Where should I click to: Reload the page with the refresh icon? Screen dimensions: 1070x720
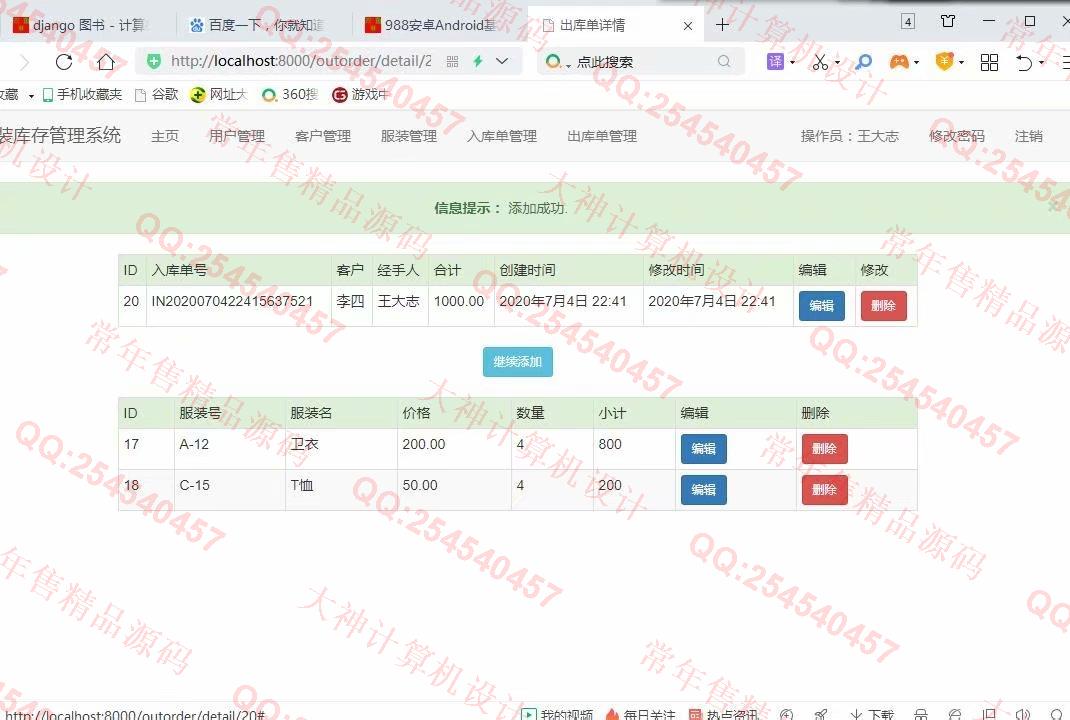pos(64,62)
